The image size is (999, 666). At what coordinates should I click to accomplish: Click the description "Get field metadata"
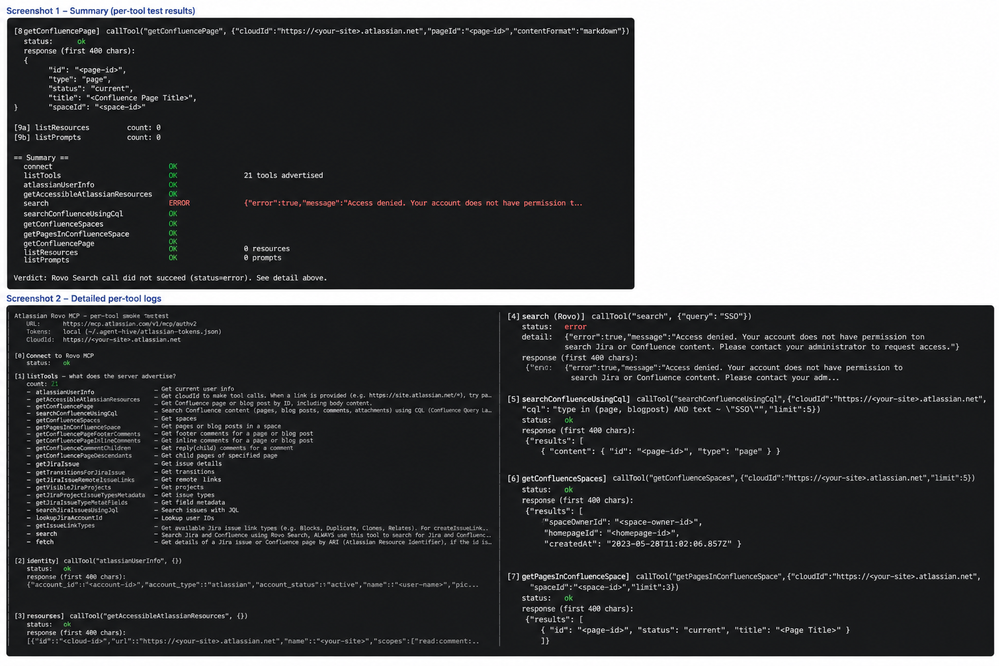click(192, 502)
